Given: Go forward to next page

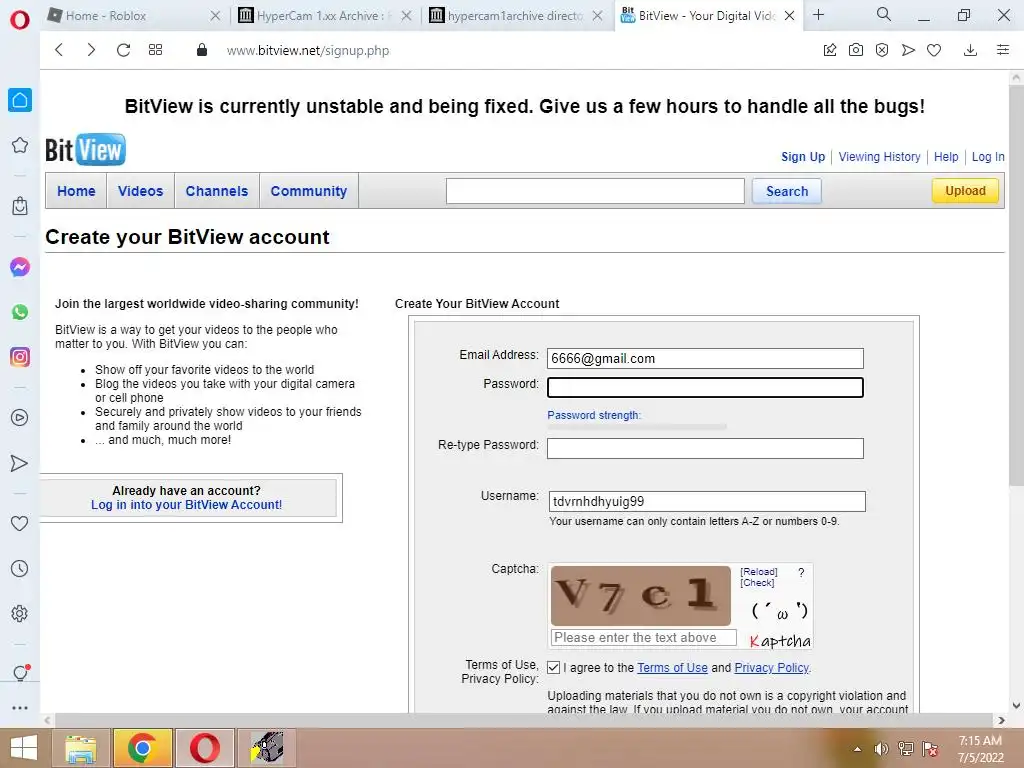Looking at the screenshot, I should [91, 50].
